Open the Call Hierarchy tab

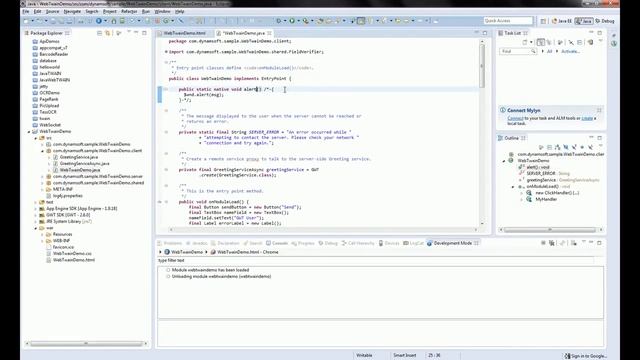tap(358, 243)
